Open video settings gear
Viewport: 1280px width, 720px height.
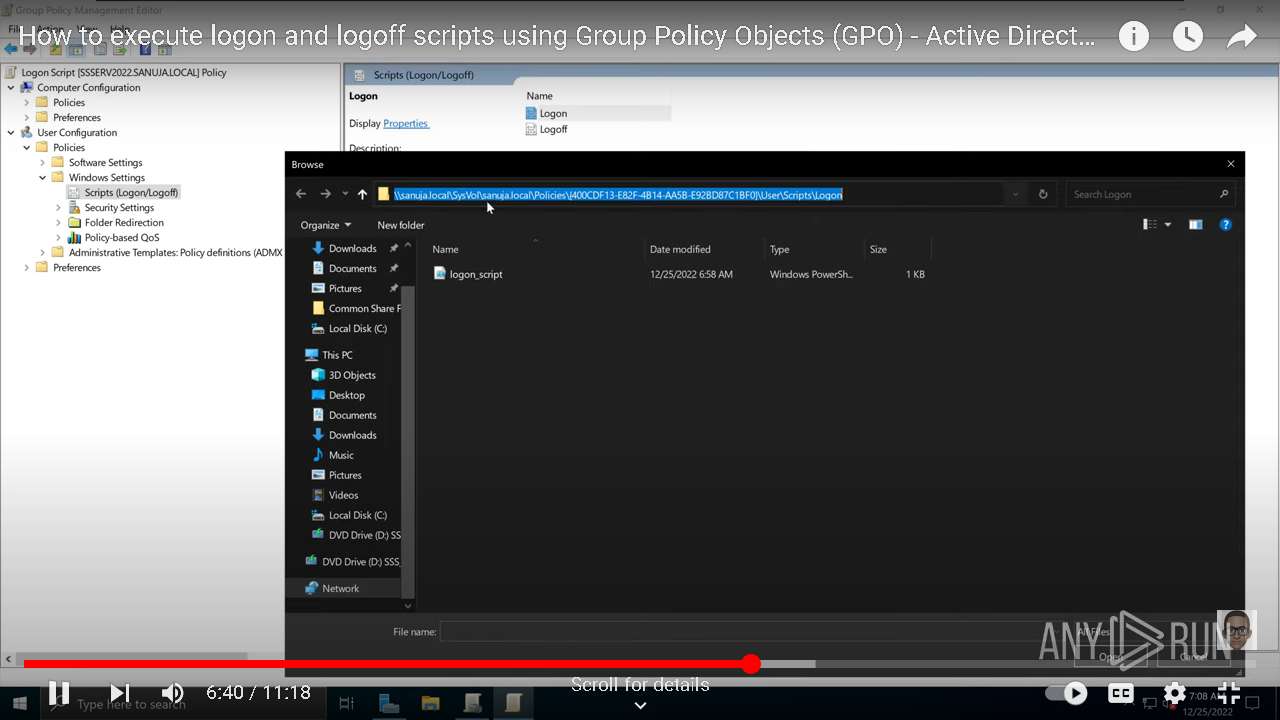[1175, 692]
